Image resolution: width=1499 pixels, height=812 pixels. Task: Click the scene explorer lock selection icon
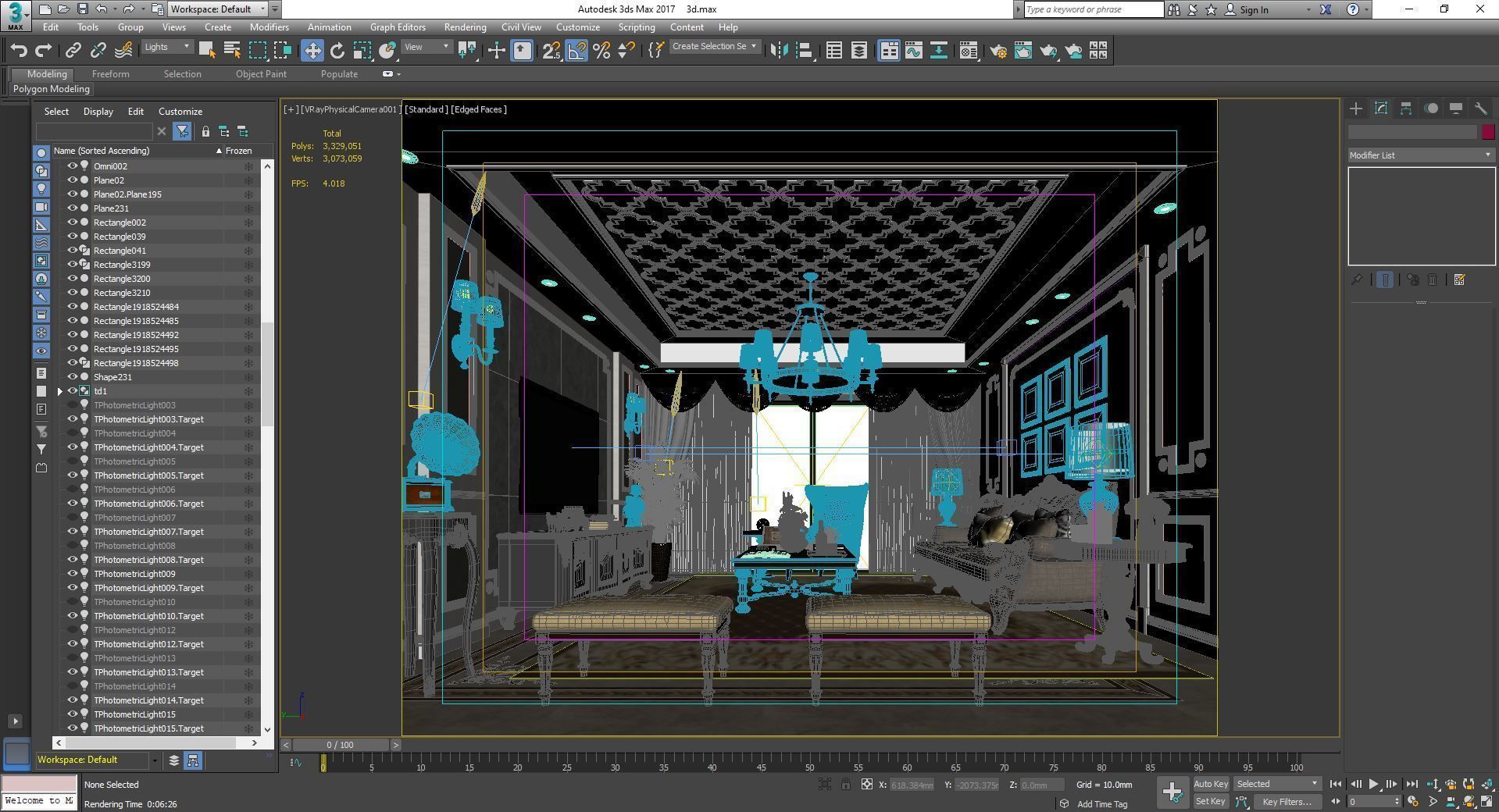tap(205, 131)
